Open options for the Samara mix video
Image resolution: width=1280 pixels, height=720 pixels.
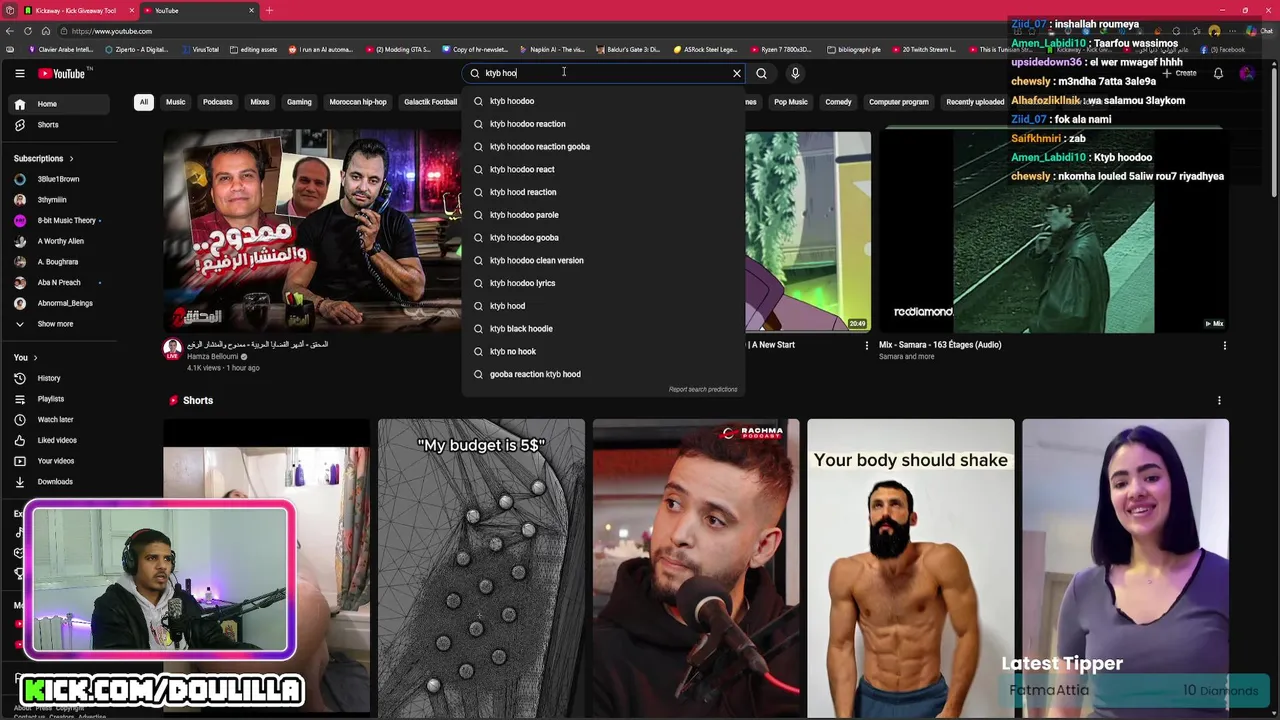click(x=1224, y=346)
